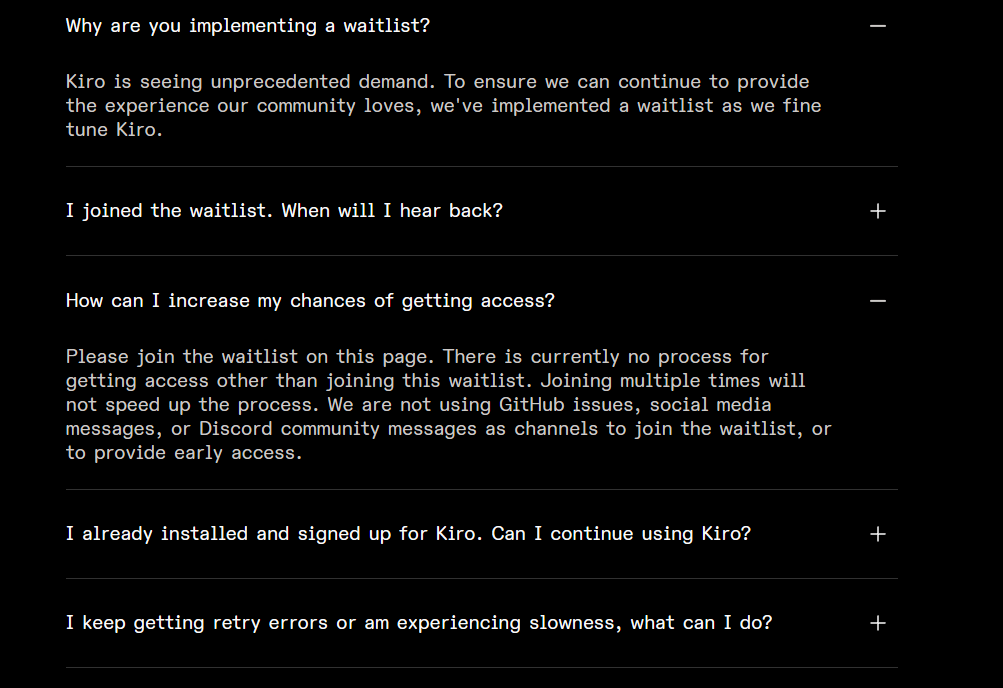Expand 'I already installed and signed up for Kiro' question
Viewport: 1003px width, 688px height.
point(408,534)
